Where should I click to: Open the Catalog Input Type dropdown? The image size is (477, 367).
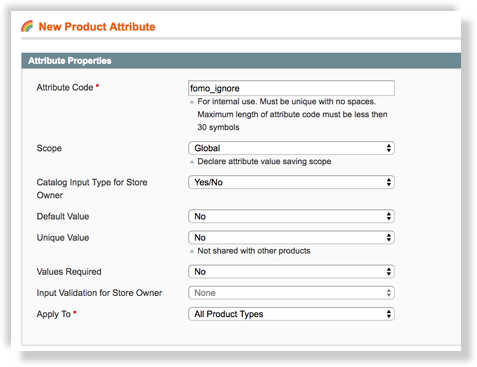[291, 182]
